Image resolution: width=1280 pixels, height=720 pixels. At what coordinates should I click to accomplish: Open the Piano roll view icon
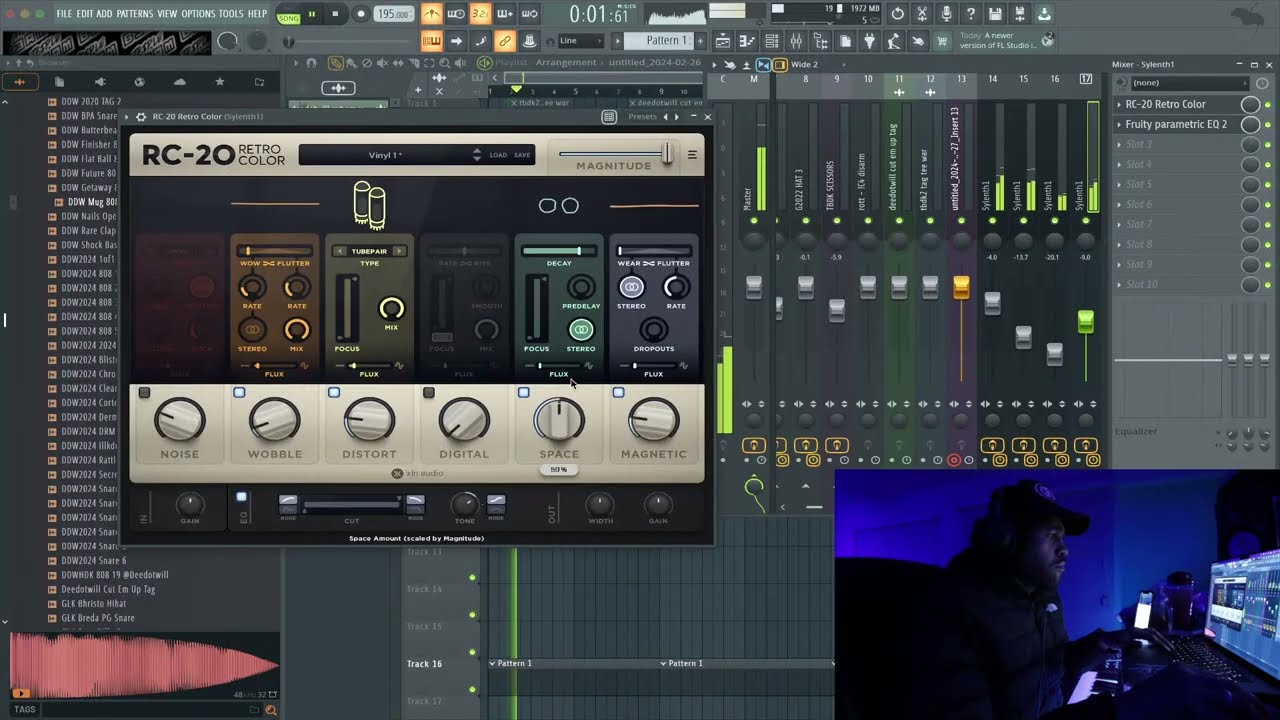click(747, 41)
